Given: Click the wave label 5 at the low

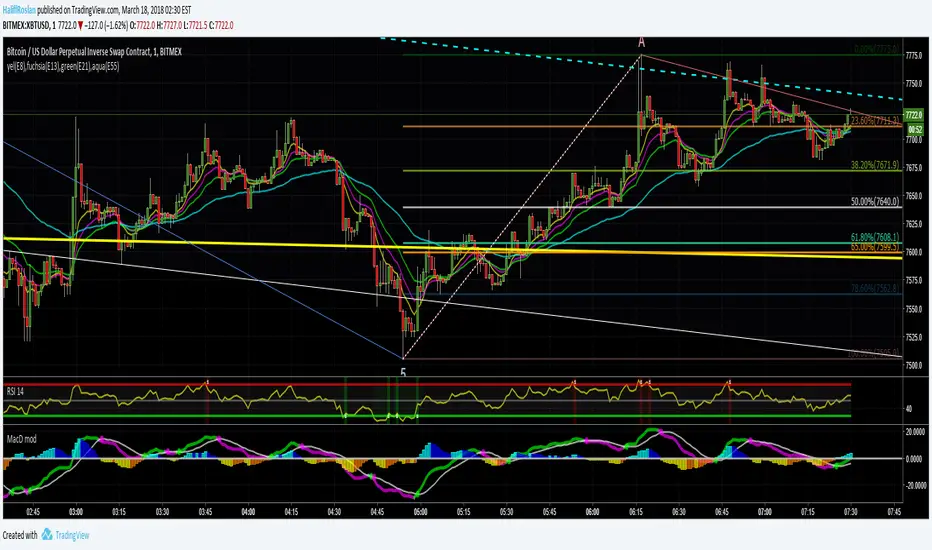Looking at the screenshot, I should tap(403, 373).
